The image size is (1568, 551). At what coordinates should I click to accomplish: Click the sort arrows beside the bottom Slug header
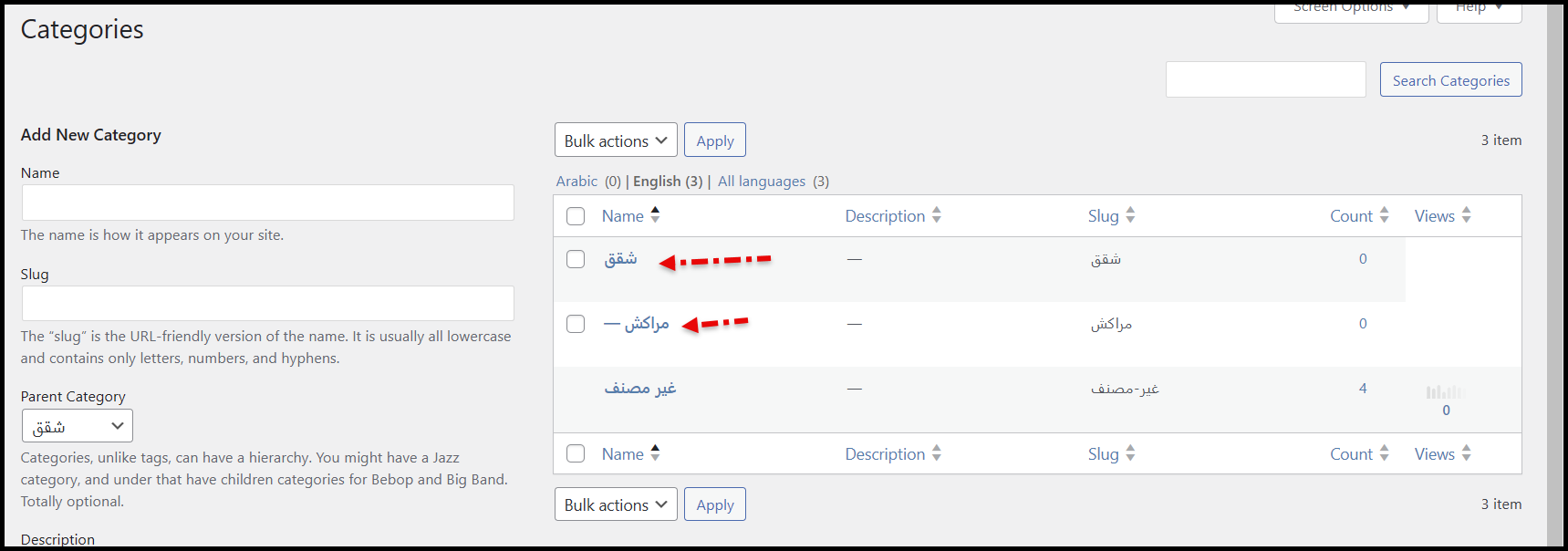tap(1130, 453)
